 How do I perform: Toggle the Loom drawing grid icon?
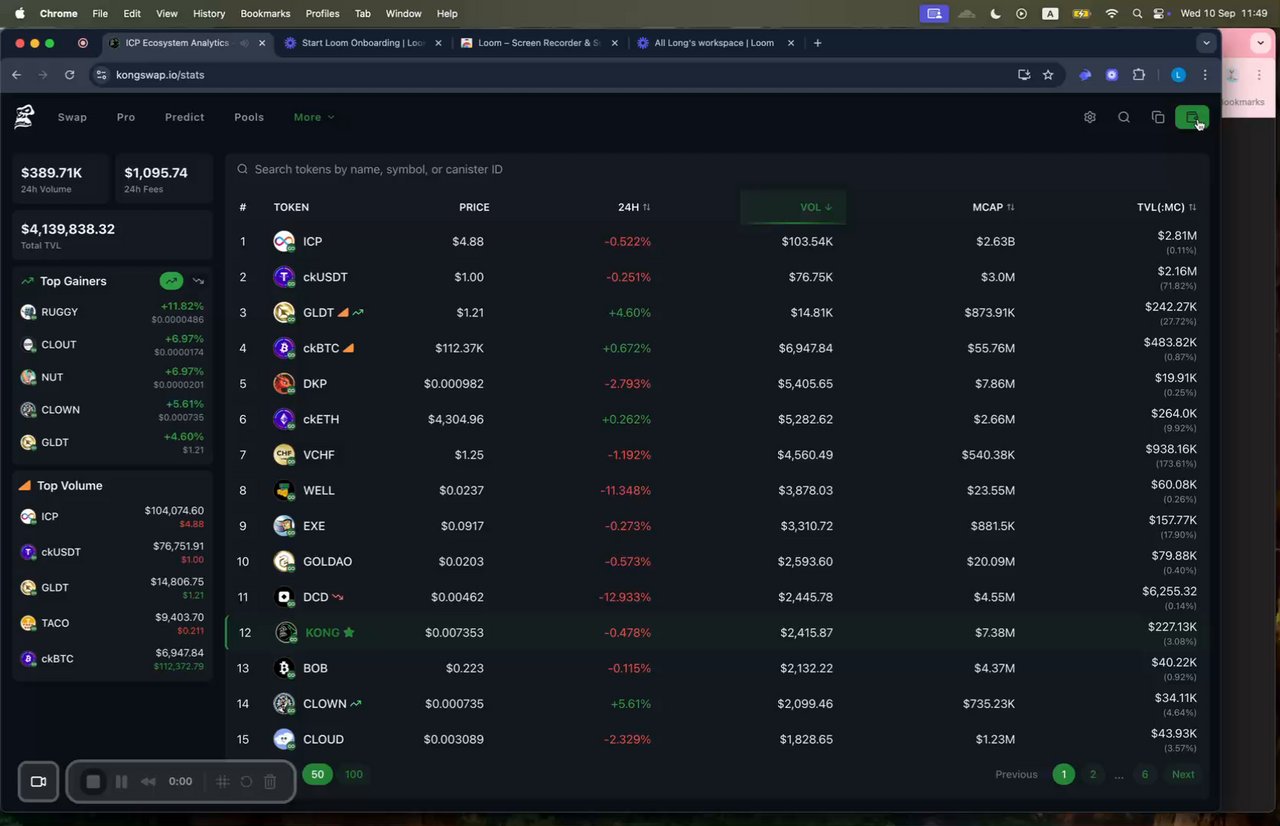coord(223,782)
